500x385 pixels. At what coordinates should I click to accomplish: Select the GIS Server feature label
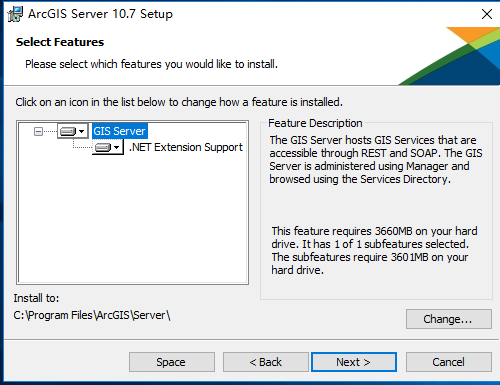pyautogui.click(x=119, y=131)
